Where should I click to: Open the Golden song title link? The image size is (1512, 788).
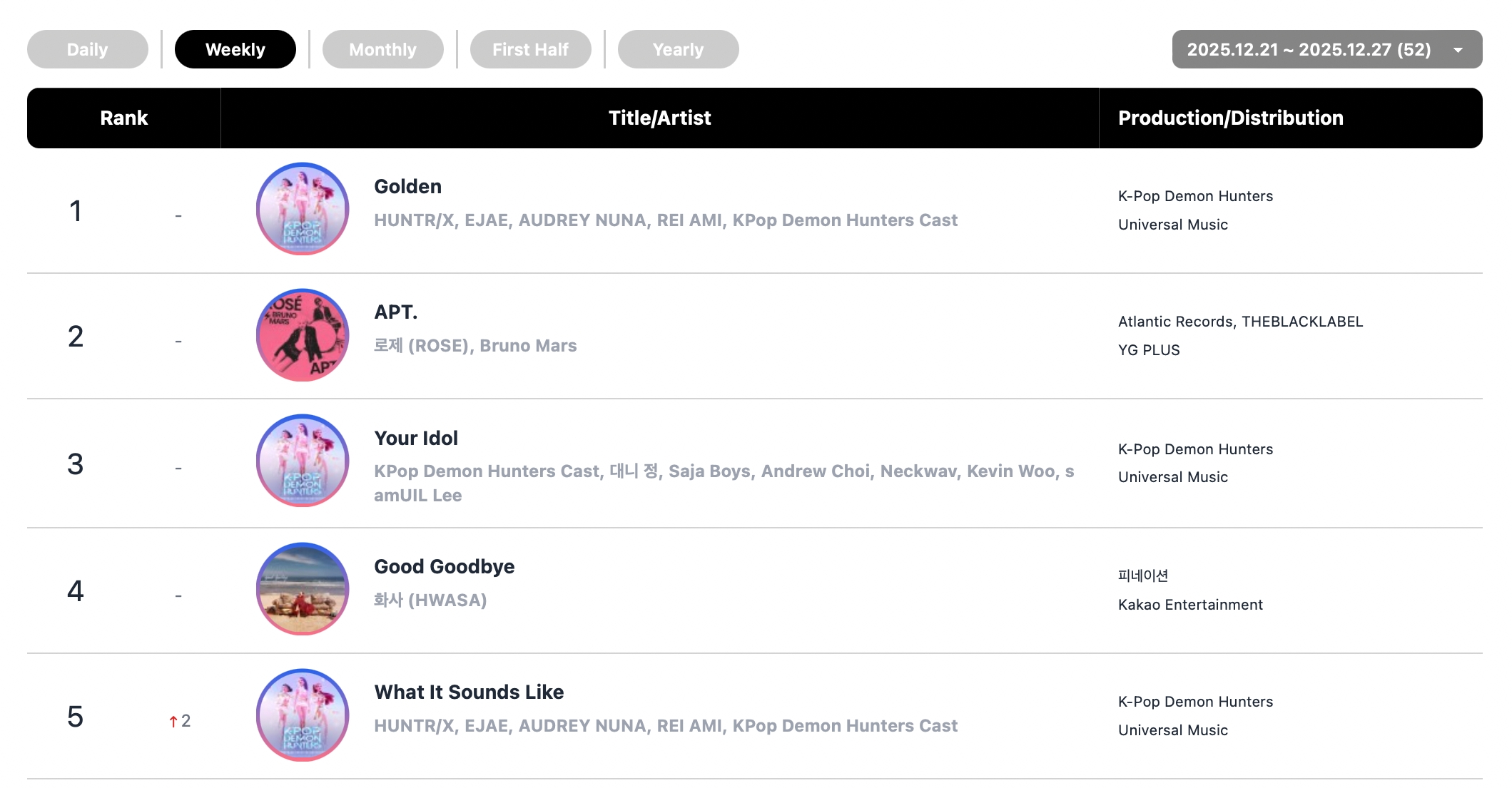click(x=407, y=187)
